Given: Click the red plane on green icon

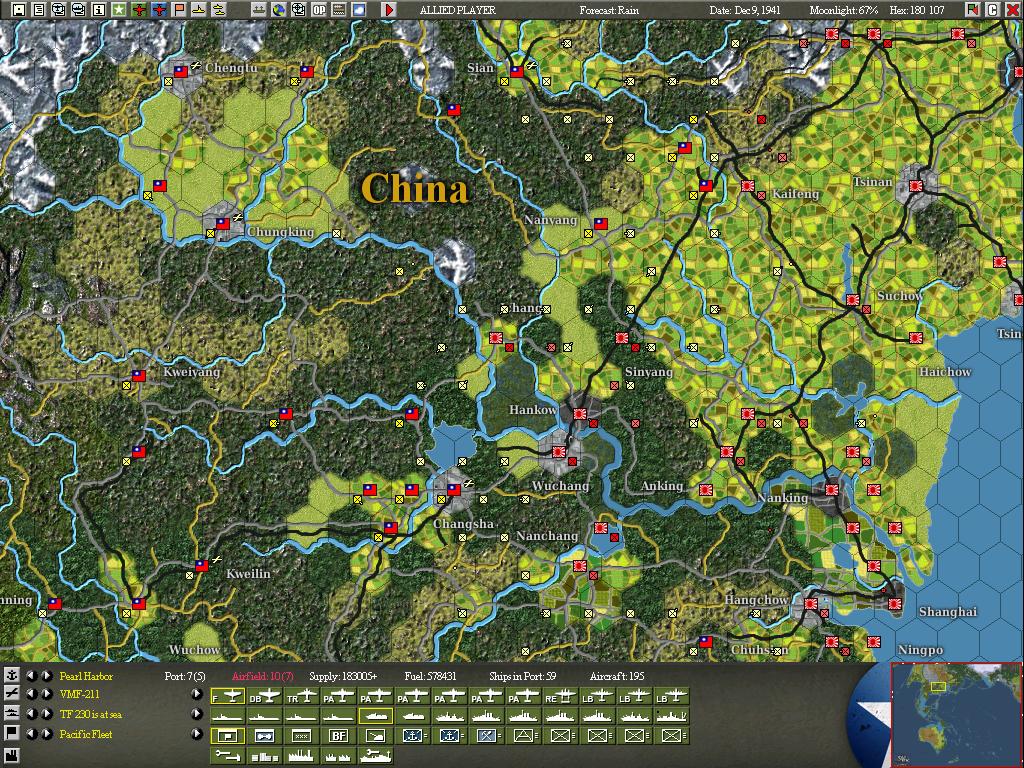Looking at the screenshot, I should click(x=139, y=10).
